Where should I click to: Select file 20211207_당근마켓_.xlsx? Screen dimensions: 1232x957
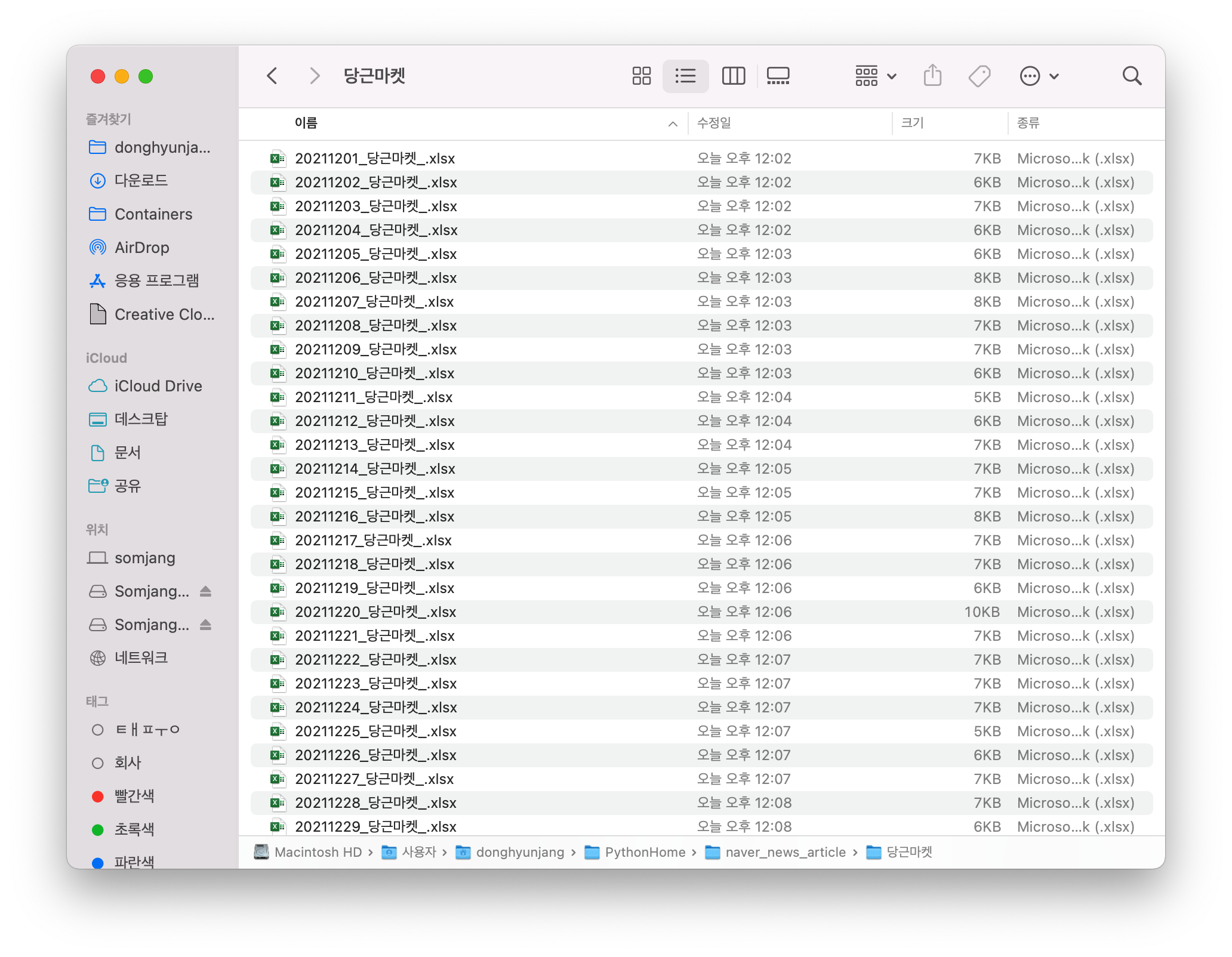click(x=702, y=301)
